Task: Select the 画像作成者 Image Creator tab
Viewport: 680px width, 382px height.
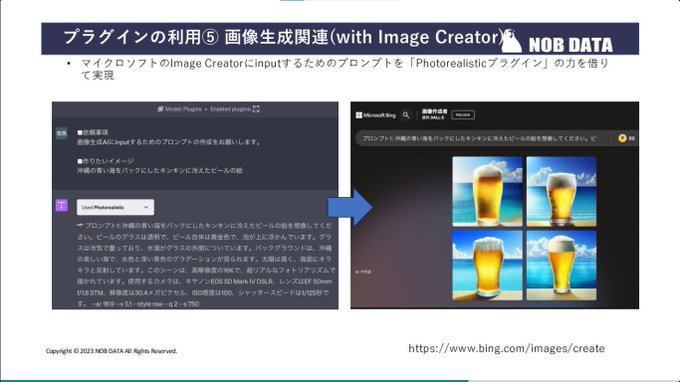Action: [435, 114]
